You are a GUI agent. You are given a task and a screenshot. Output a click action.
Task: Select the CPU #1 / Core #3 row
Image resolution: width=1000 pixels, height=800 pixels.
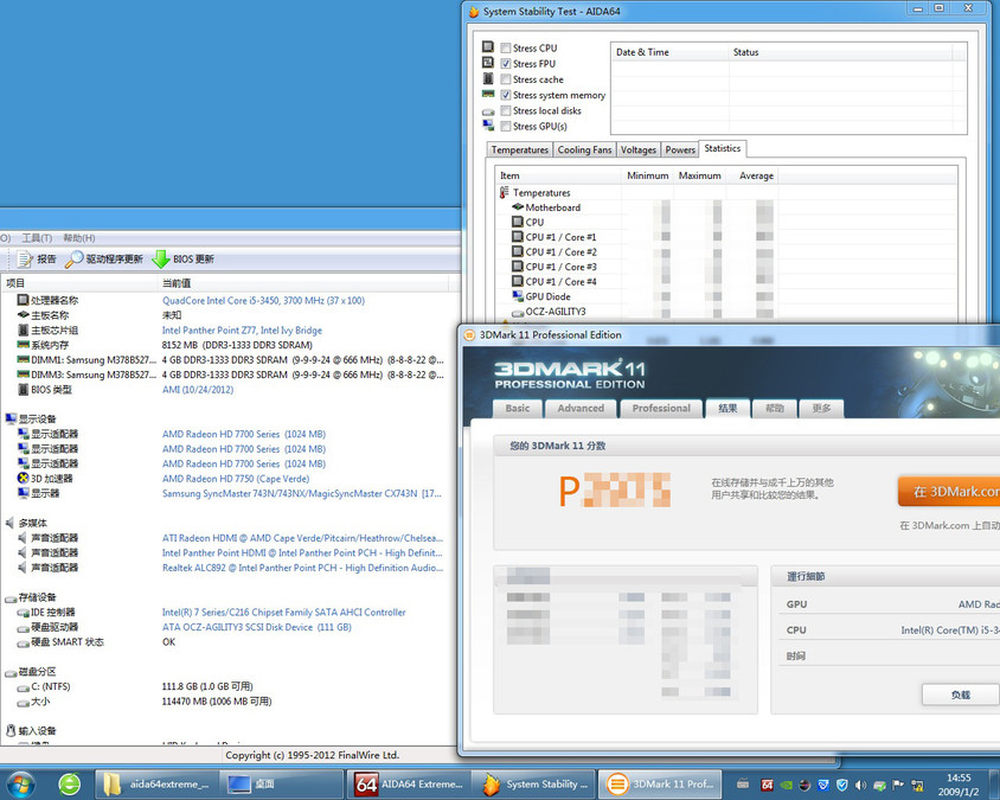[561, 267]
